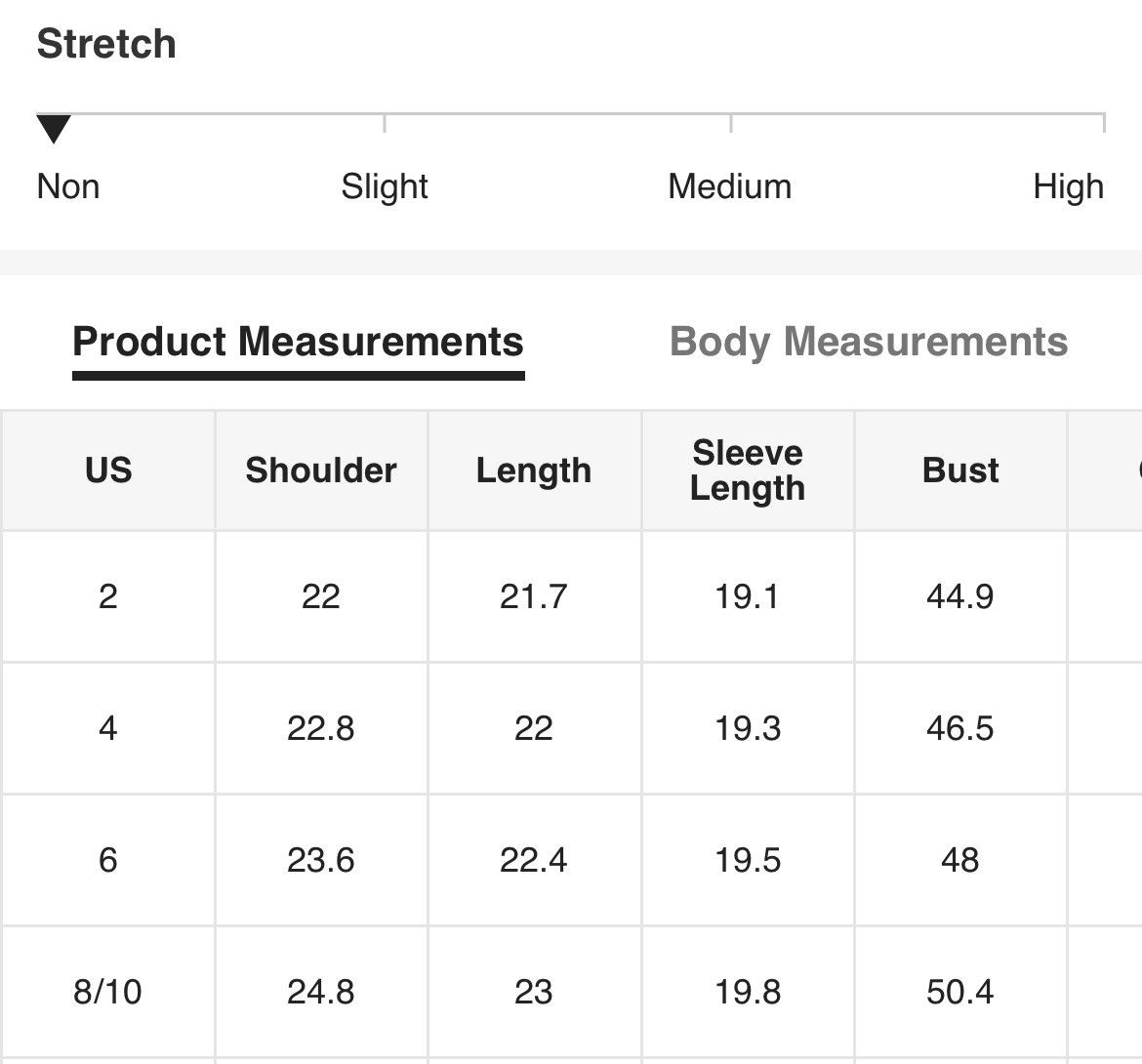This screenshot has width=1142, height=1064.
Task: Click sleeve length value 19.5
Action: [x=748, y=860]
